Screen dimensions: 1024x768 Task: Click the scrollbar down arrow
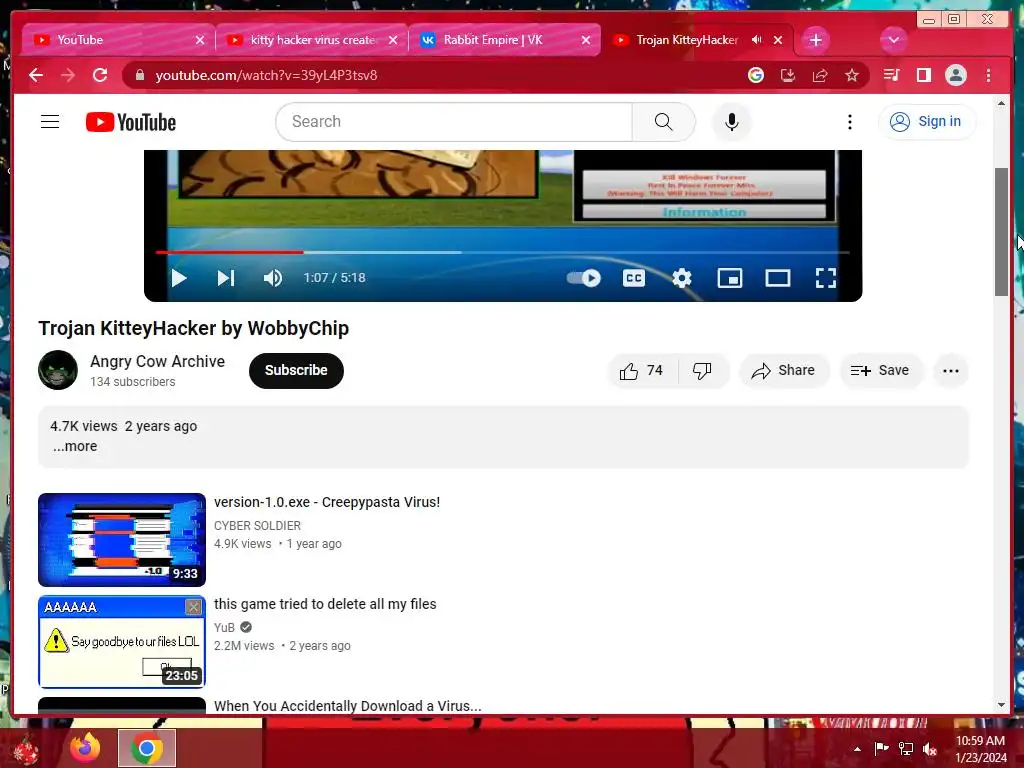pyautogui.click(x=1001, y=705)
